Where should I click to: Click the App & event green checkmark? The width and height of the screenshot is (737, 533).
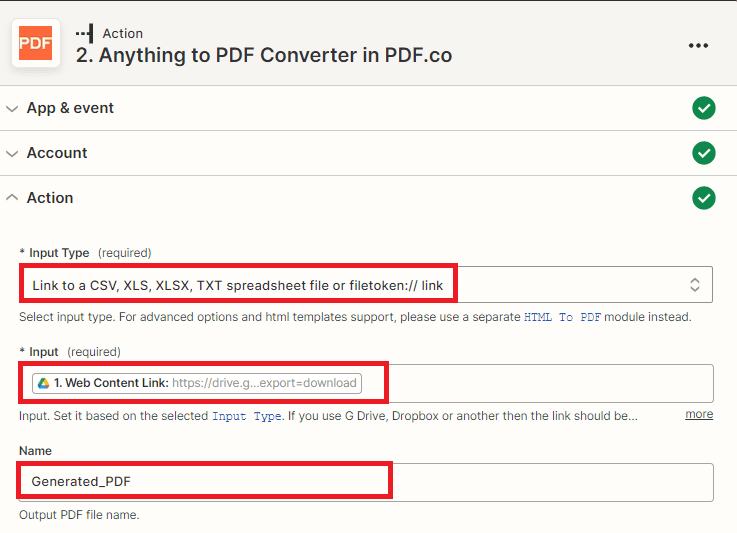click(x=704, y=108)
